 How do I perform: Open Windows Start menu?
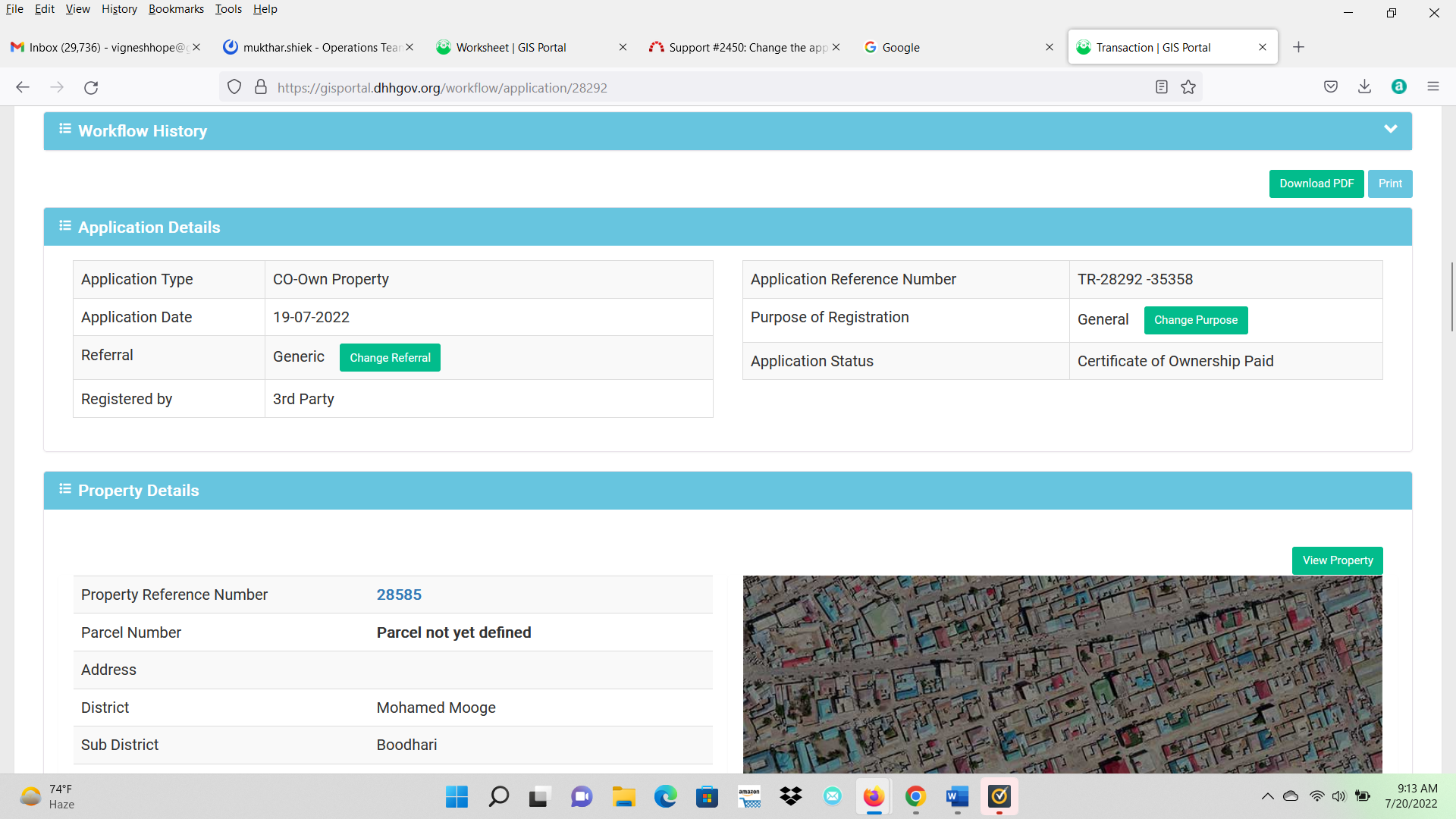point(457,796)
